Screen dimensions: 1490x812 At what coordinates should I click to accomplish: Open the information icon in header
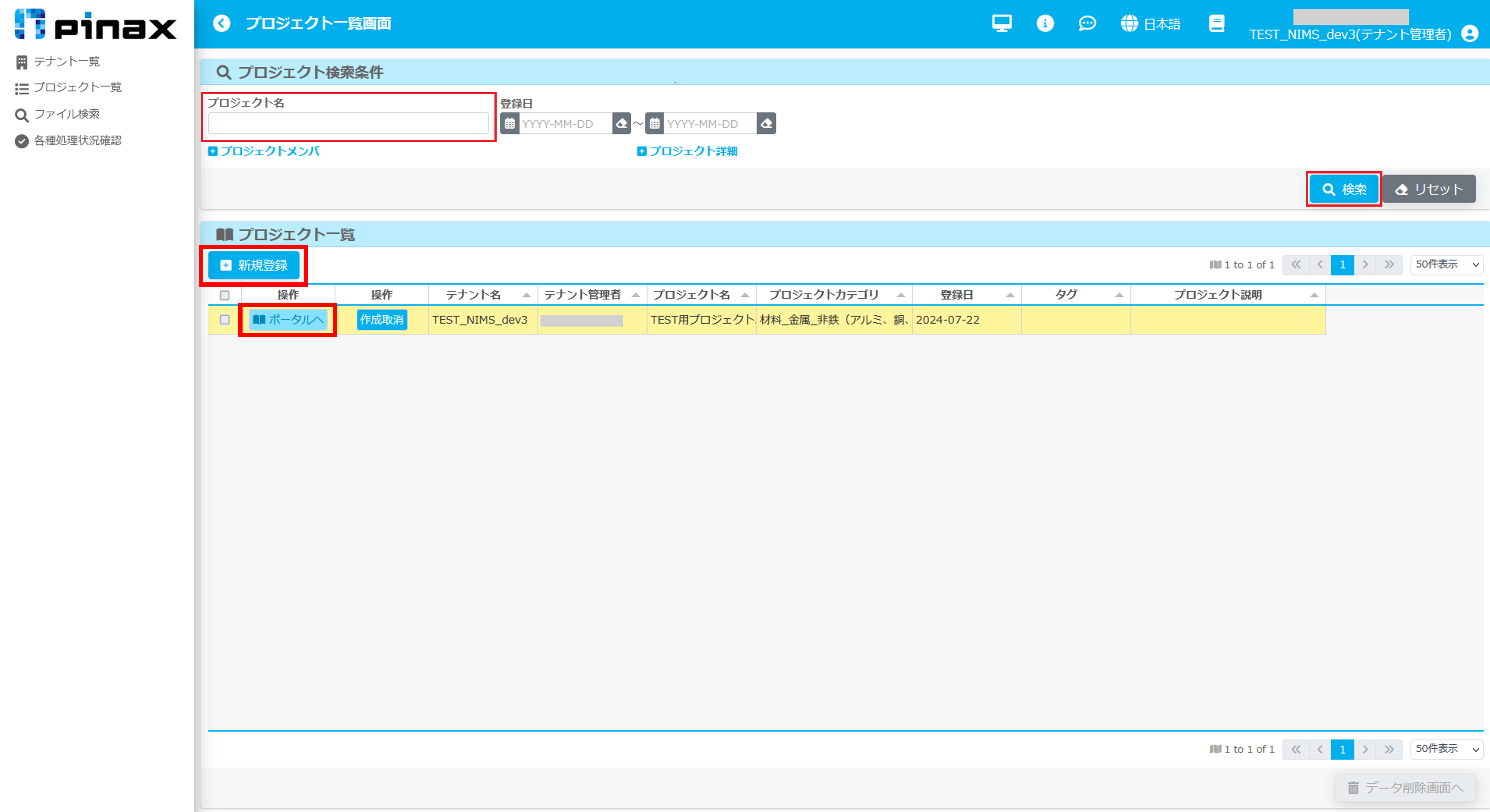click(x=1045, y=24)
